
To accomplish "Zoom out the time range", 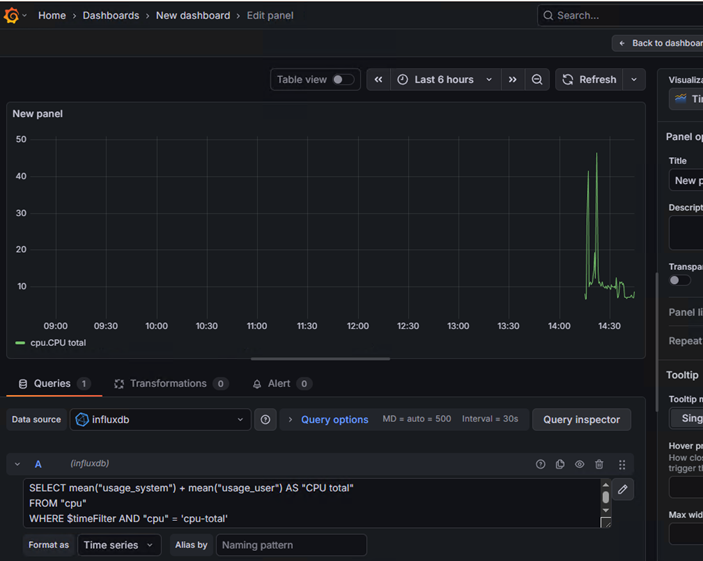I will 537,80.
